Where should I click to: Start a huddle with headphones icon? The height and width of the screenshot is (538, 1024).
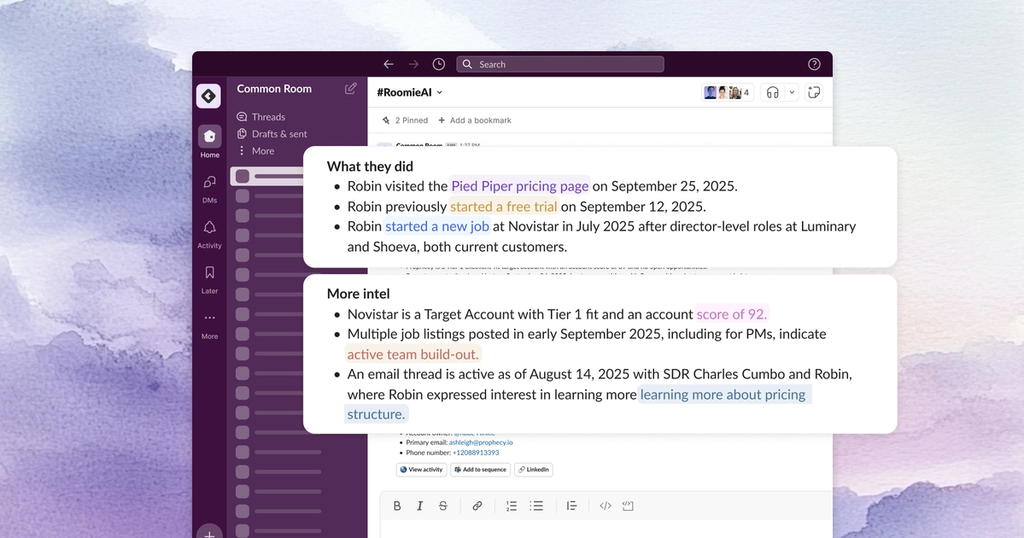coord(773,93)
